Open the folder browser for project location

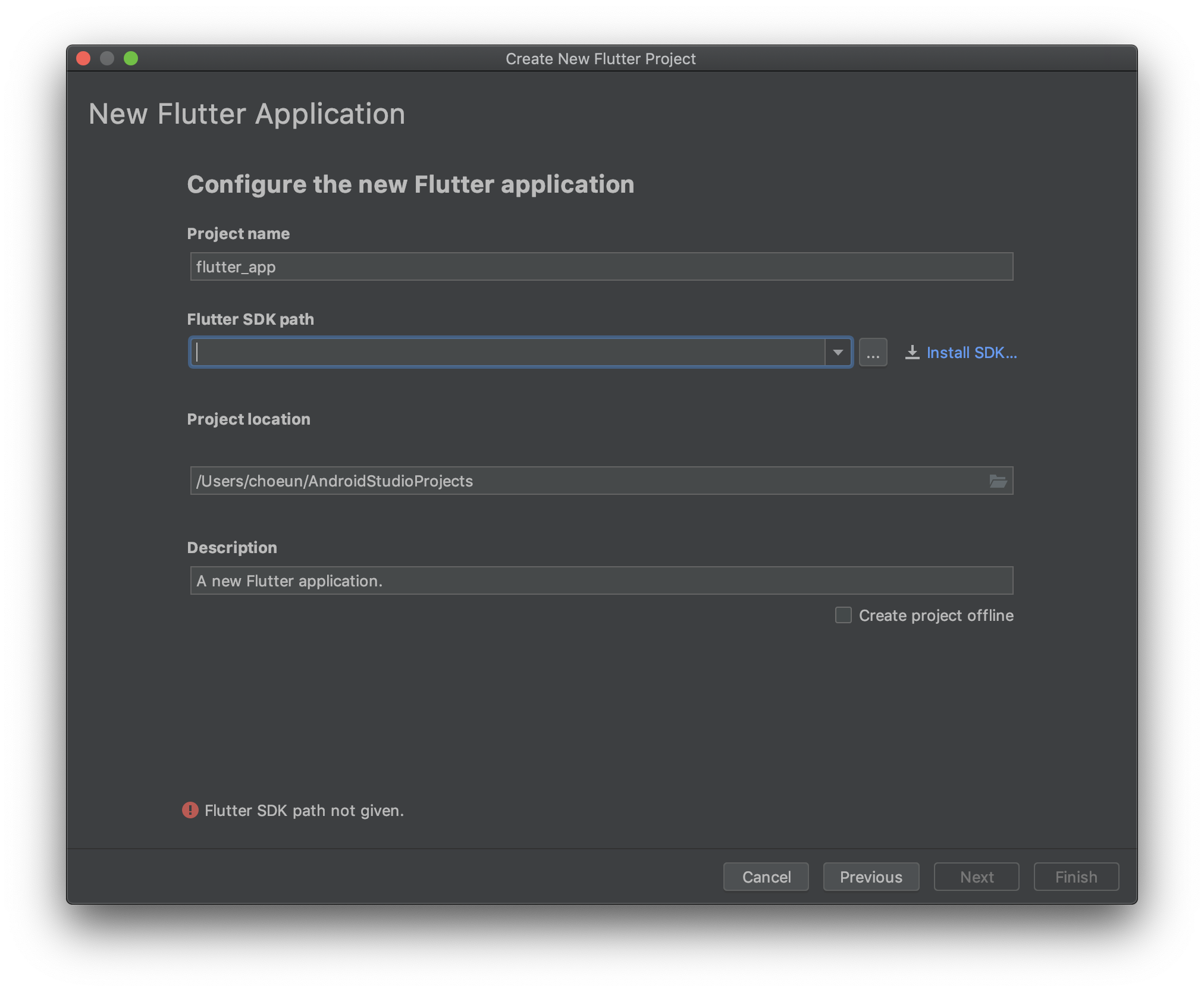coord(999,481)
